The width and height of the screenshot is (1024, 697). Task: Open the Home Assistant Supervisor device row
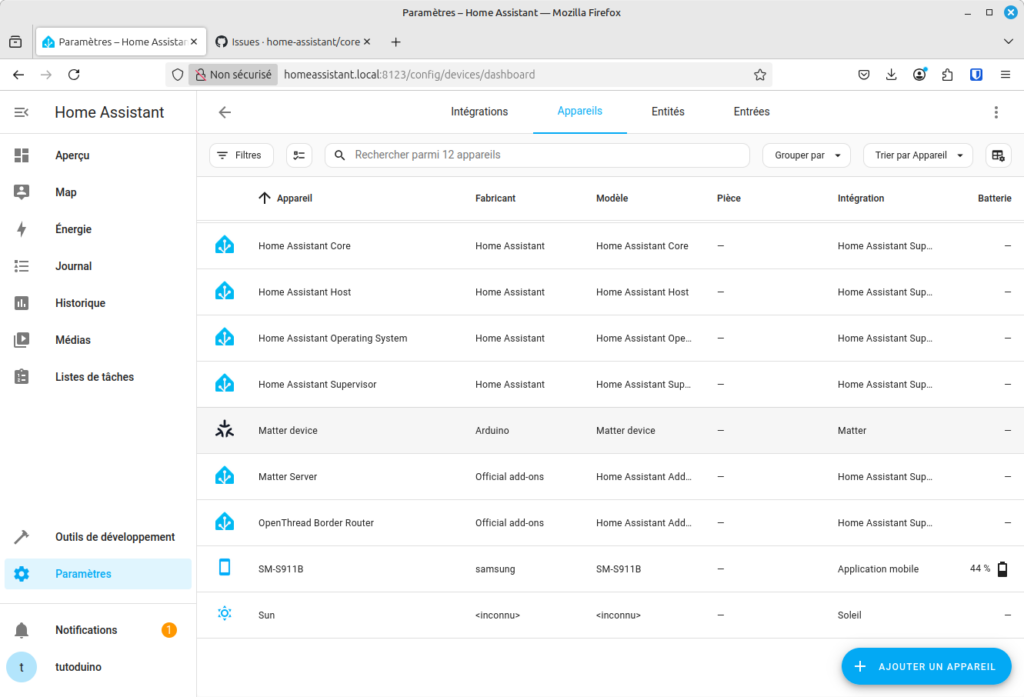(610, 384)
